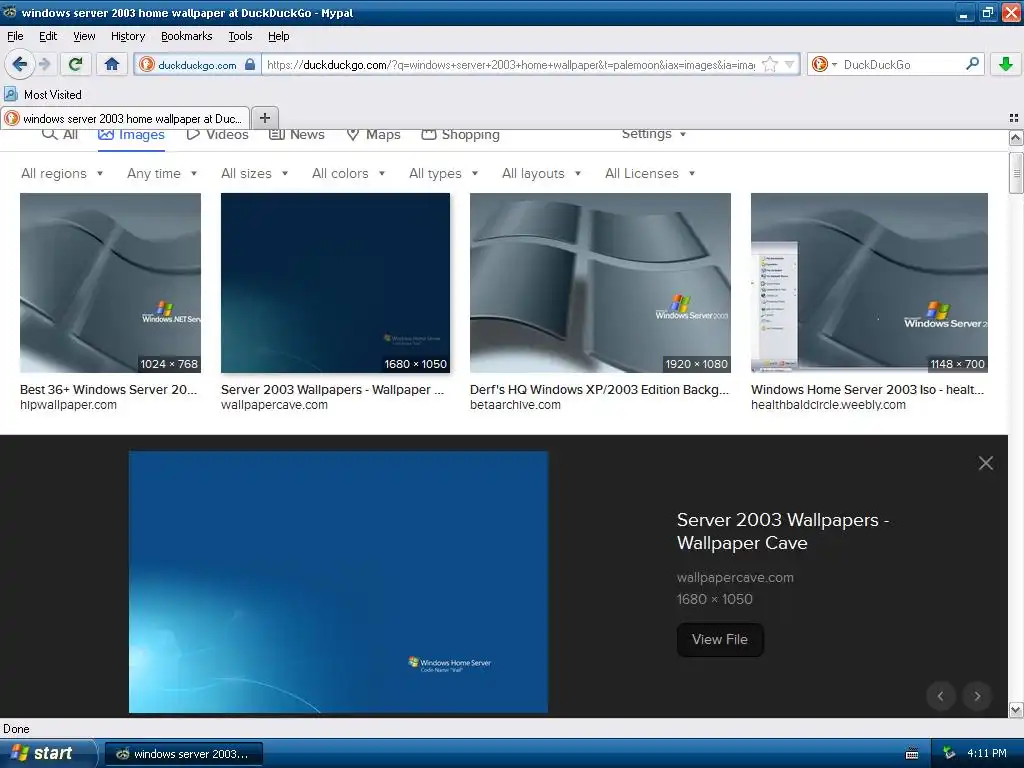
Task: Click the on-screen keyboard tray icon
Action: click(912, 754)
